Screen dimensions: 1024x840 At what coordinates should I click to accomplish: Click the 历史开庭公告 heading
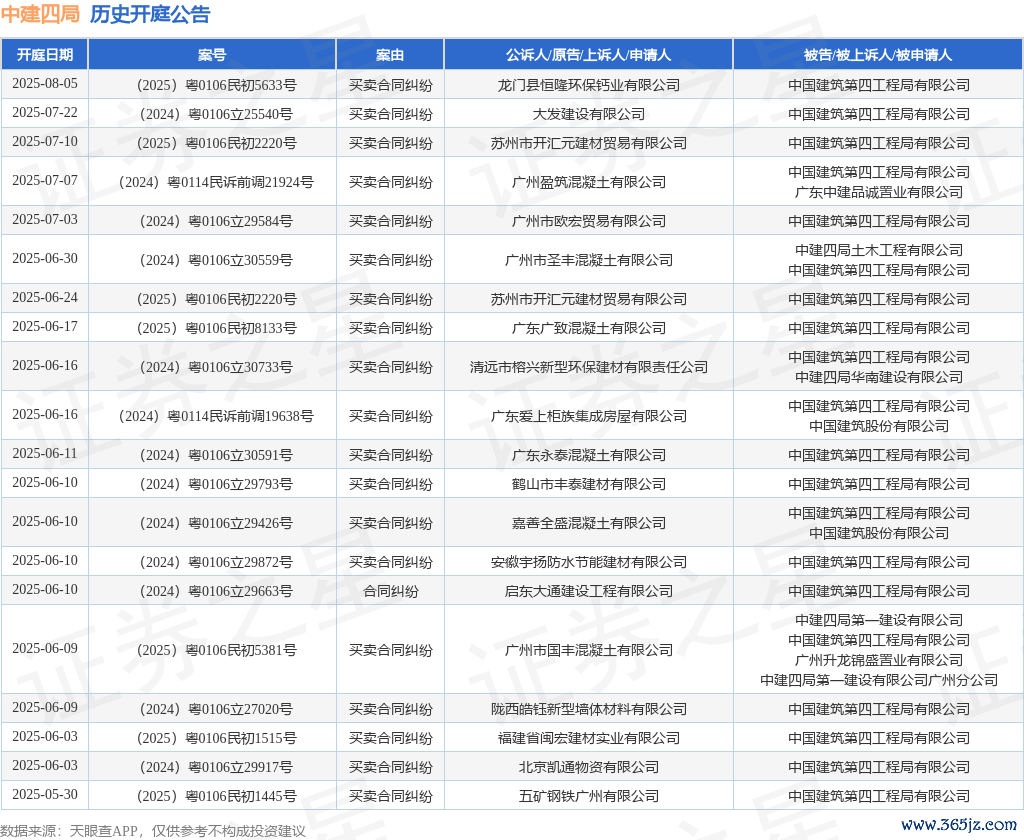point(150,14)
